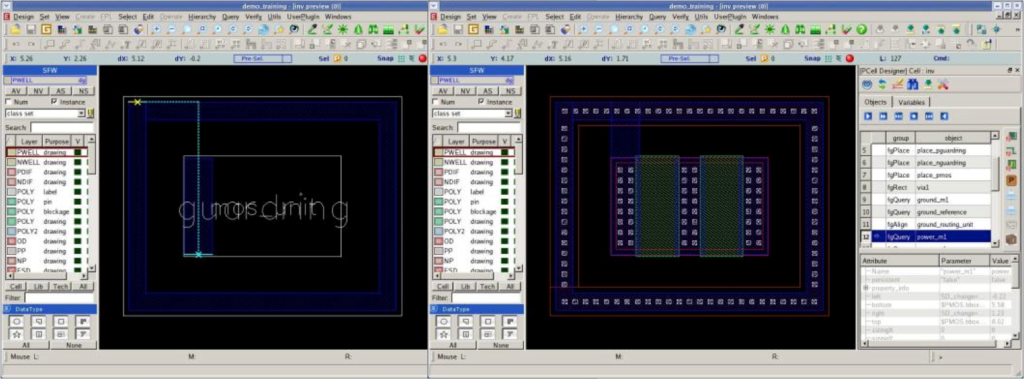Toggle the Instance checkbox in left window
The image size is (1024, 379).
(54, 102)
